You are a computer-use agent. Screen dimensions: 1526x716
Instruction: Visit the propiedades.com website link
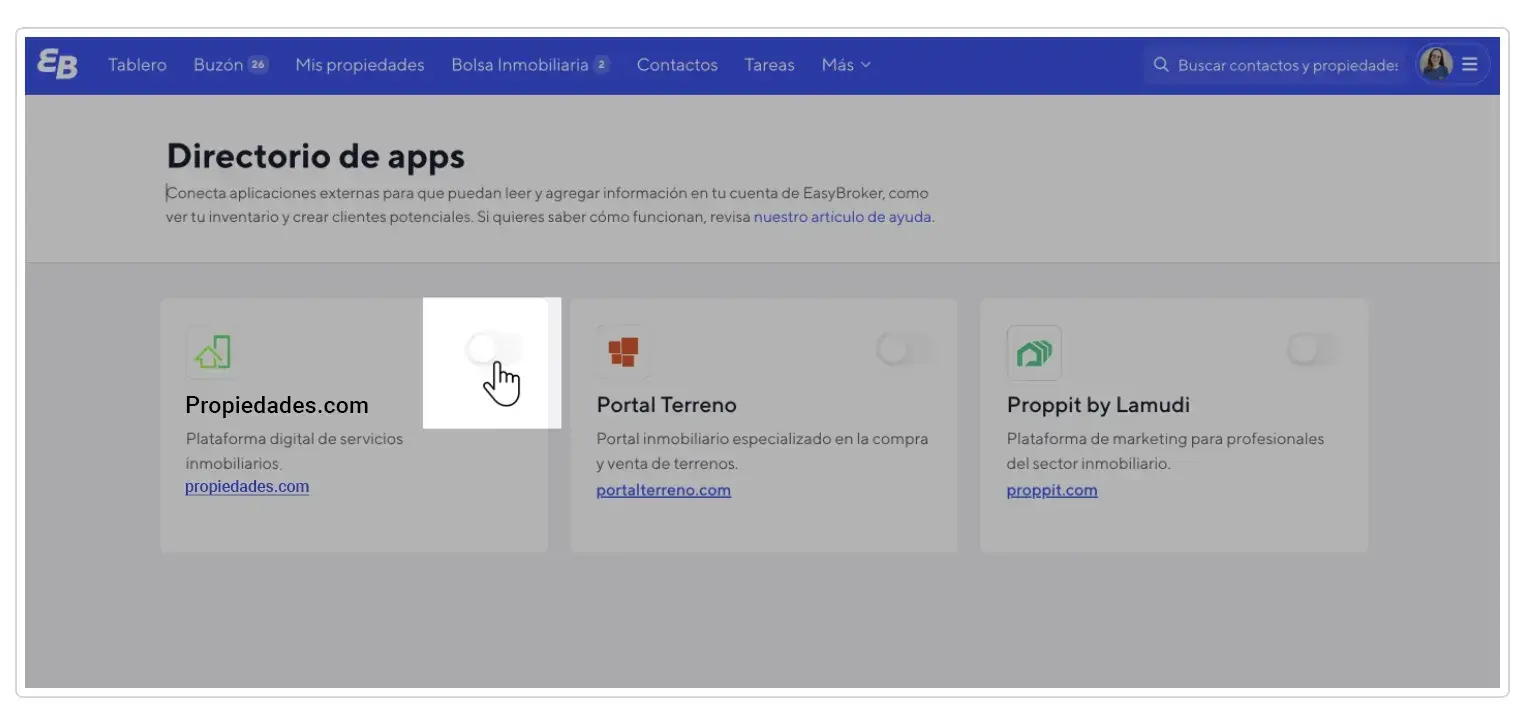[x=247, y=486]
